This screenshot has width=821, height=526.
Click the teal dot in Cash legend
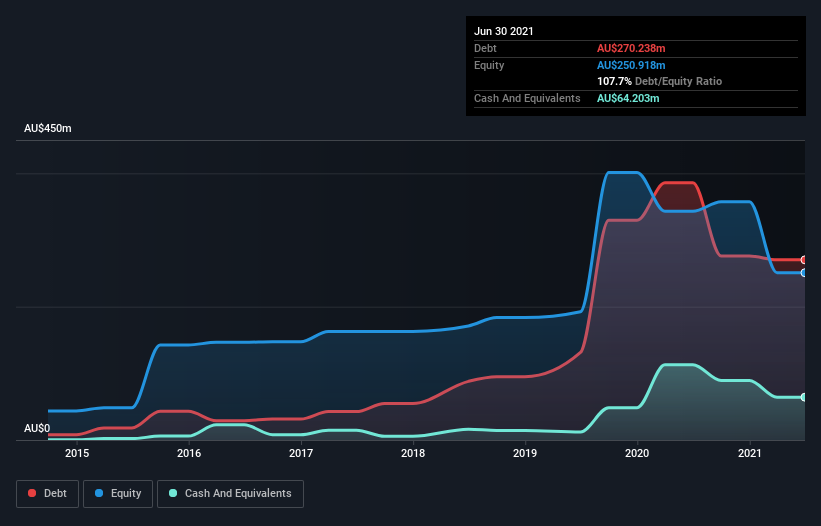click(x=173, y=493)
